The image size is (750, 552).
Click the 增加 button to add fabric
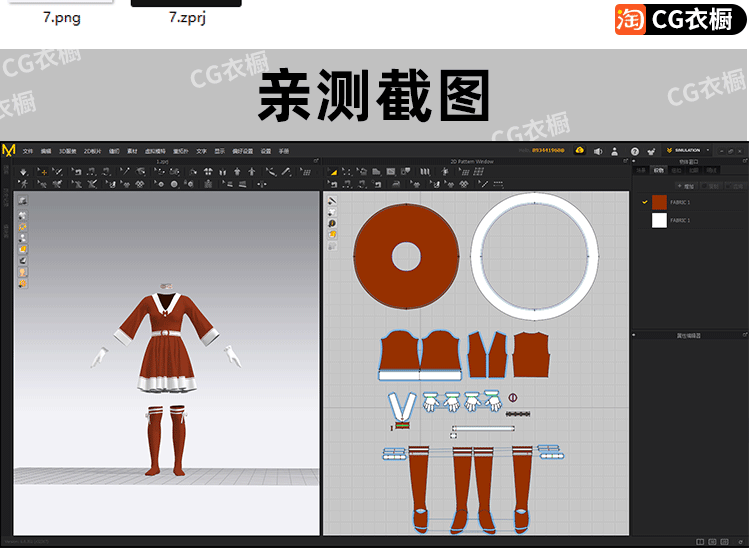click(x=688, y=186)
